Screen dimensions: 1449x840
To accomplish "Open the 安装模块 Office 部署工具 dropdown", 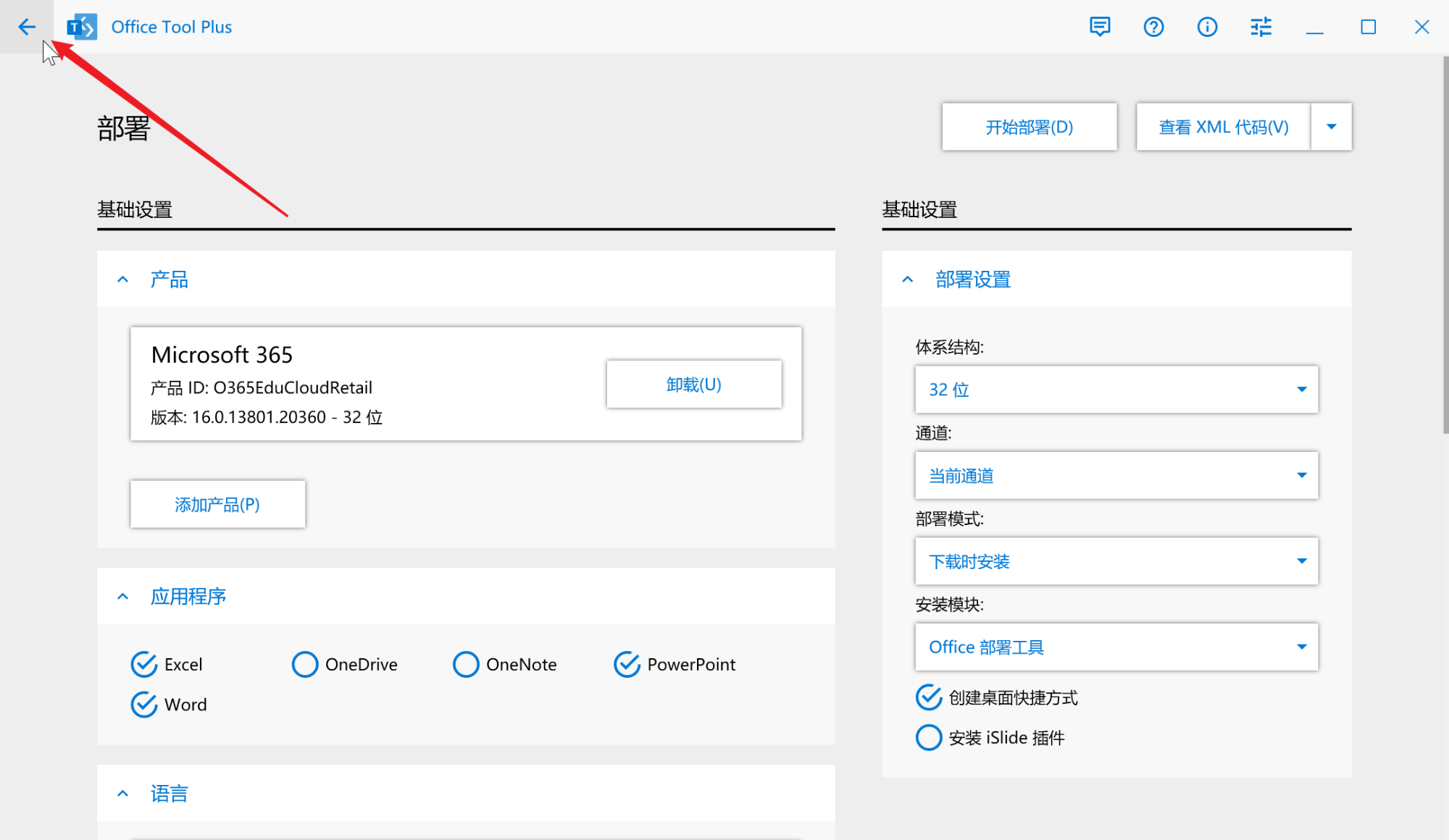I will click(x=1116, y=647).
